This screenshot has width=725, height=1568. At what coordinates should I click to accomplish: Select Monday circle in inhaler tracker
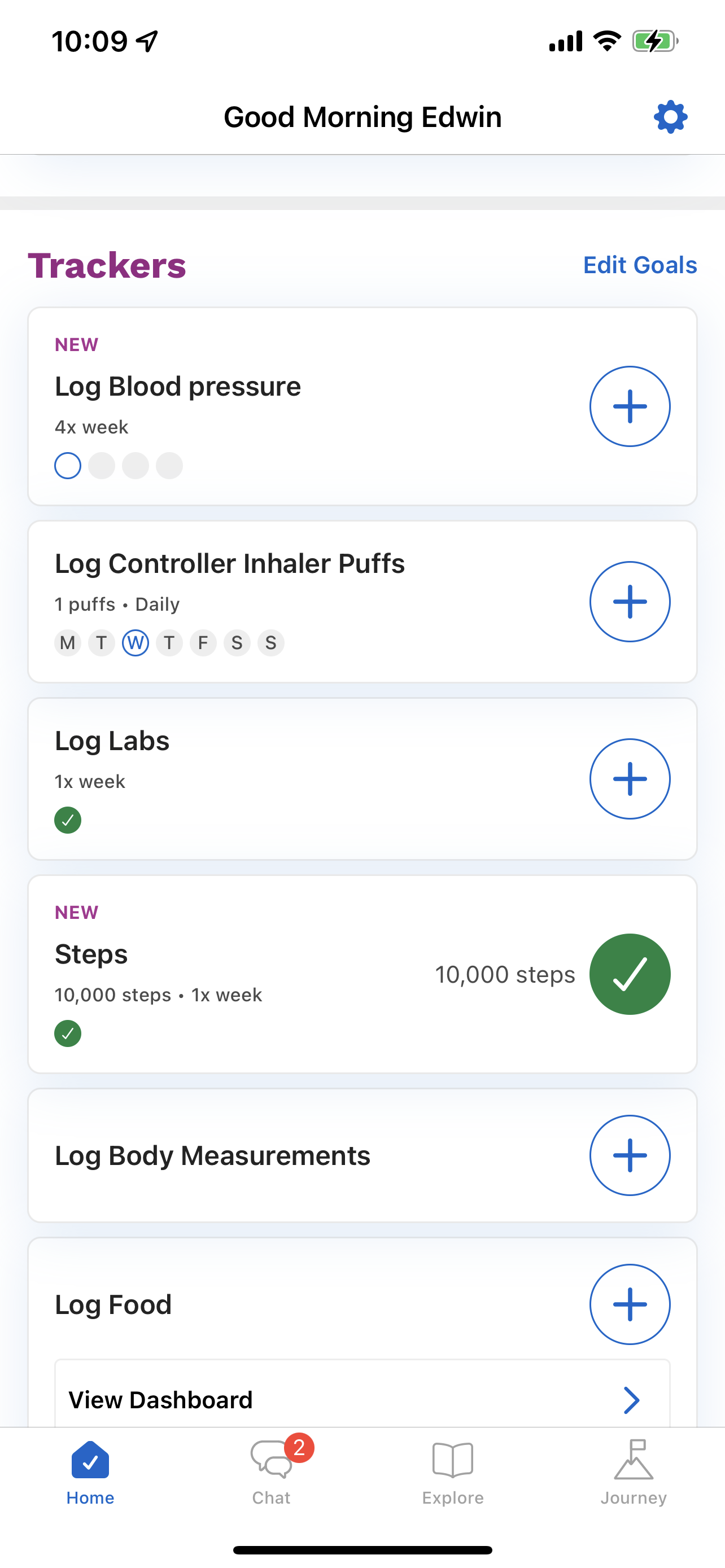click(x=68, y=643)
